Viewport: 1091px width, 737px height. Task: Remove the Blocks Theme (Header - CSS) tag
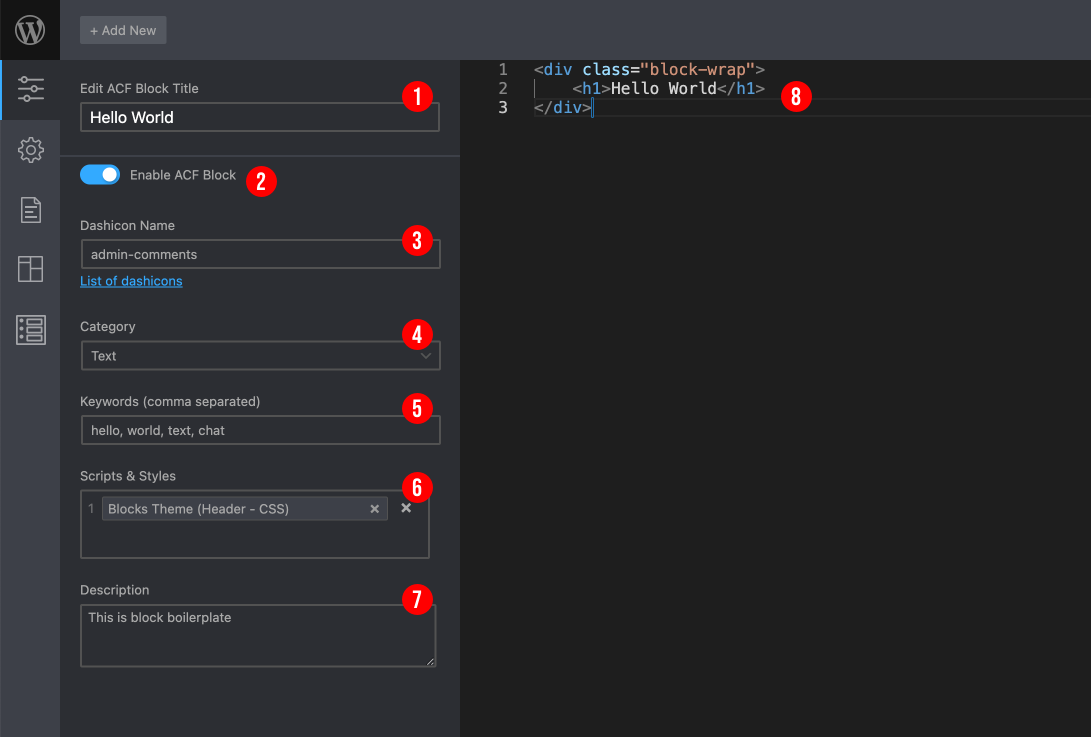coord(374,509)
